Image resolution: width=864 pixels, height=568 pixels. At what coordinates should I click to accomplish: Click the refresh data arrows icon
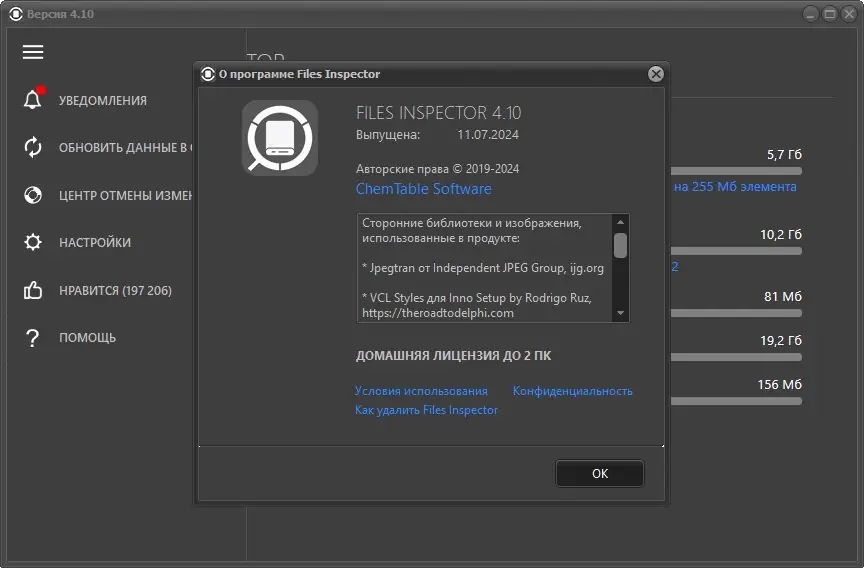[x=33, y=147]
